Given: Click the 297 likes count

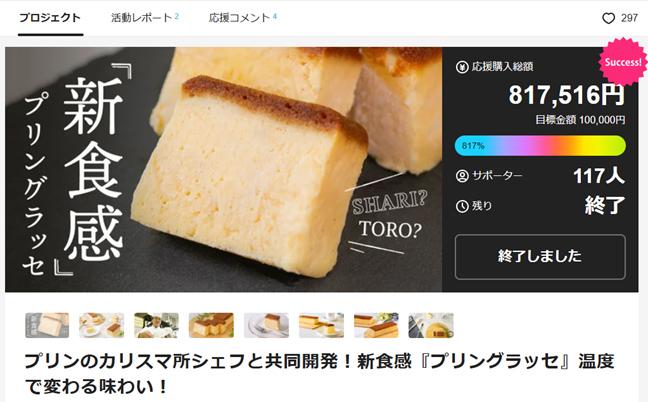Looking at the screenshot, I should click(x=629, y=18).
